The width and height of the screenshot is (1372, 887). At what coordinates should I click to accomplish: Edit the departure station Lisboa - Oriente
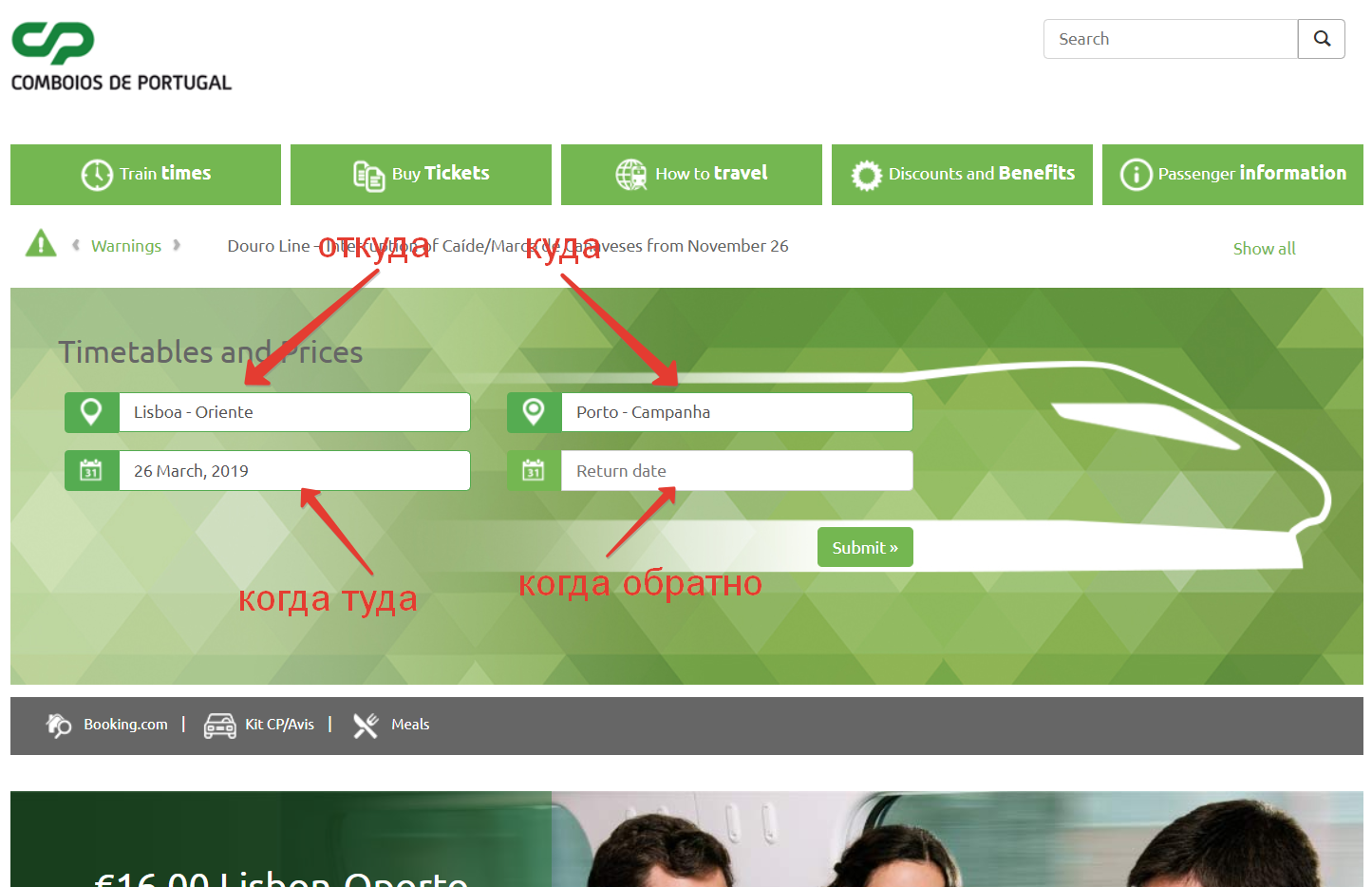point(294,412)
